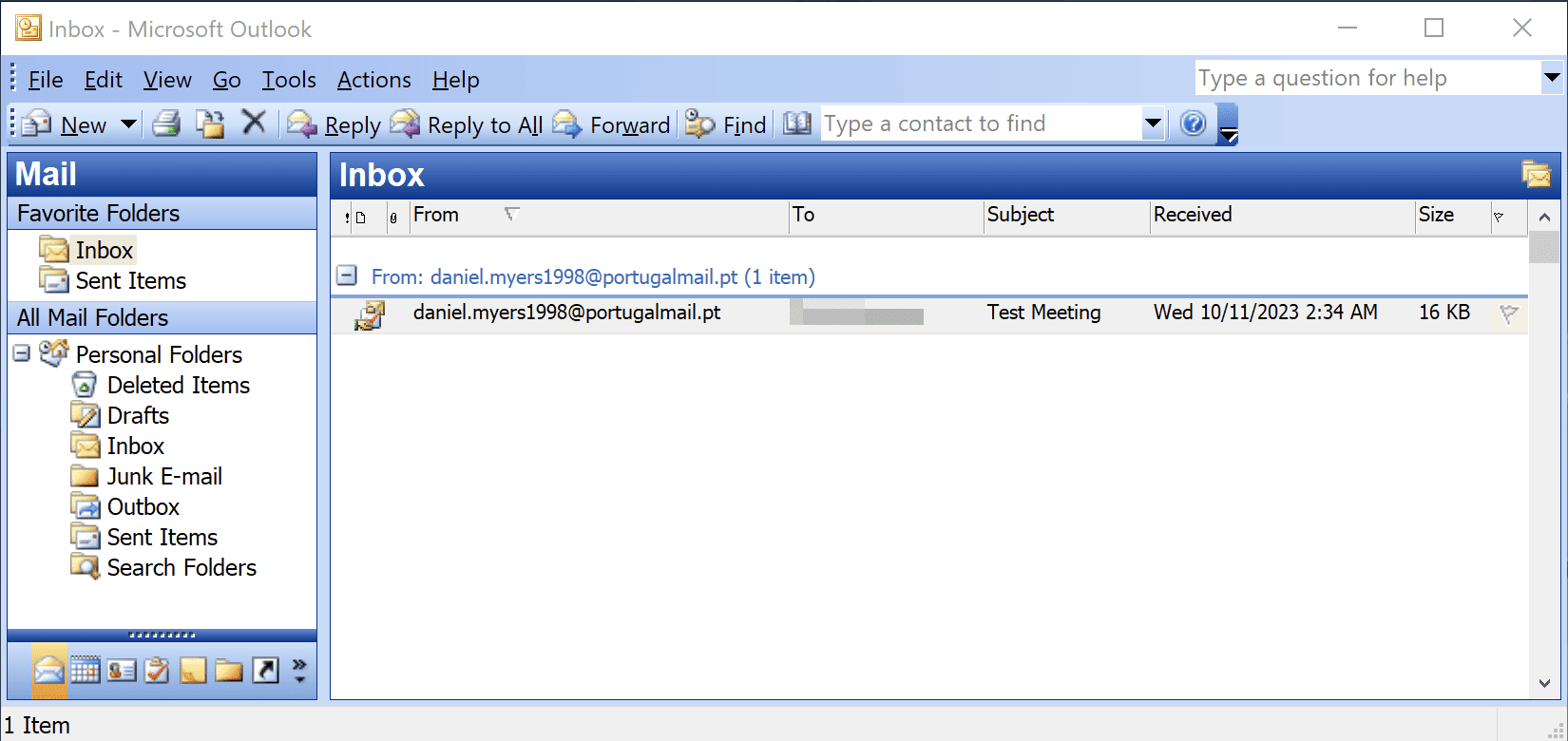The width and height of the screenshot is (1568, 741).
Task: Open the Drafts folder
Action: (x=121, y=415)
